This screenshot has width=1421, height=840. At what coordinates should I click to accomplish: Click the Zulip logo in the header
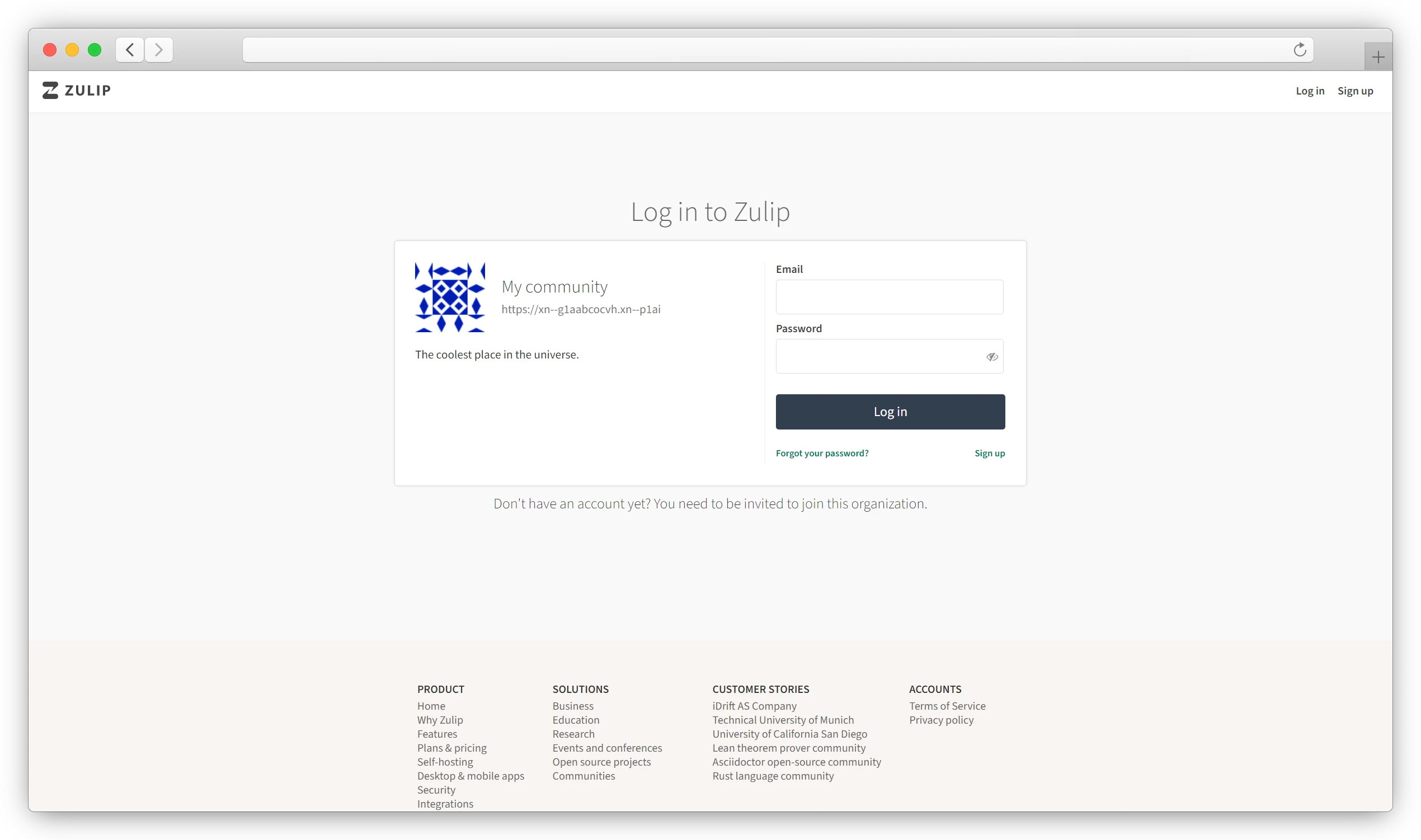76,91
